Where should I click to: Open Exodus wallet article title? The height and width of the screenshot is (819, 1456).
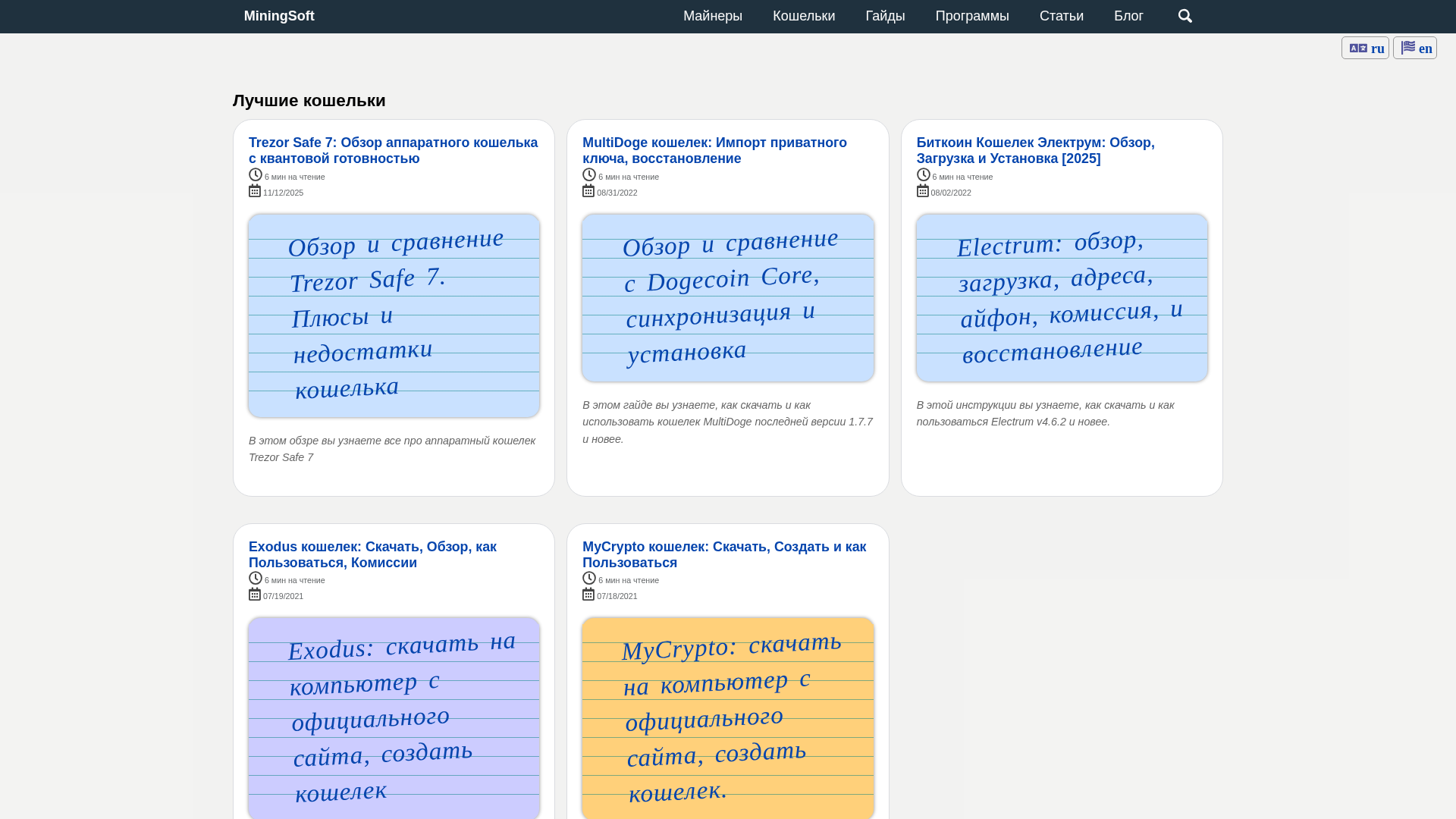tap(372, 554)
